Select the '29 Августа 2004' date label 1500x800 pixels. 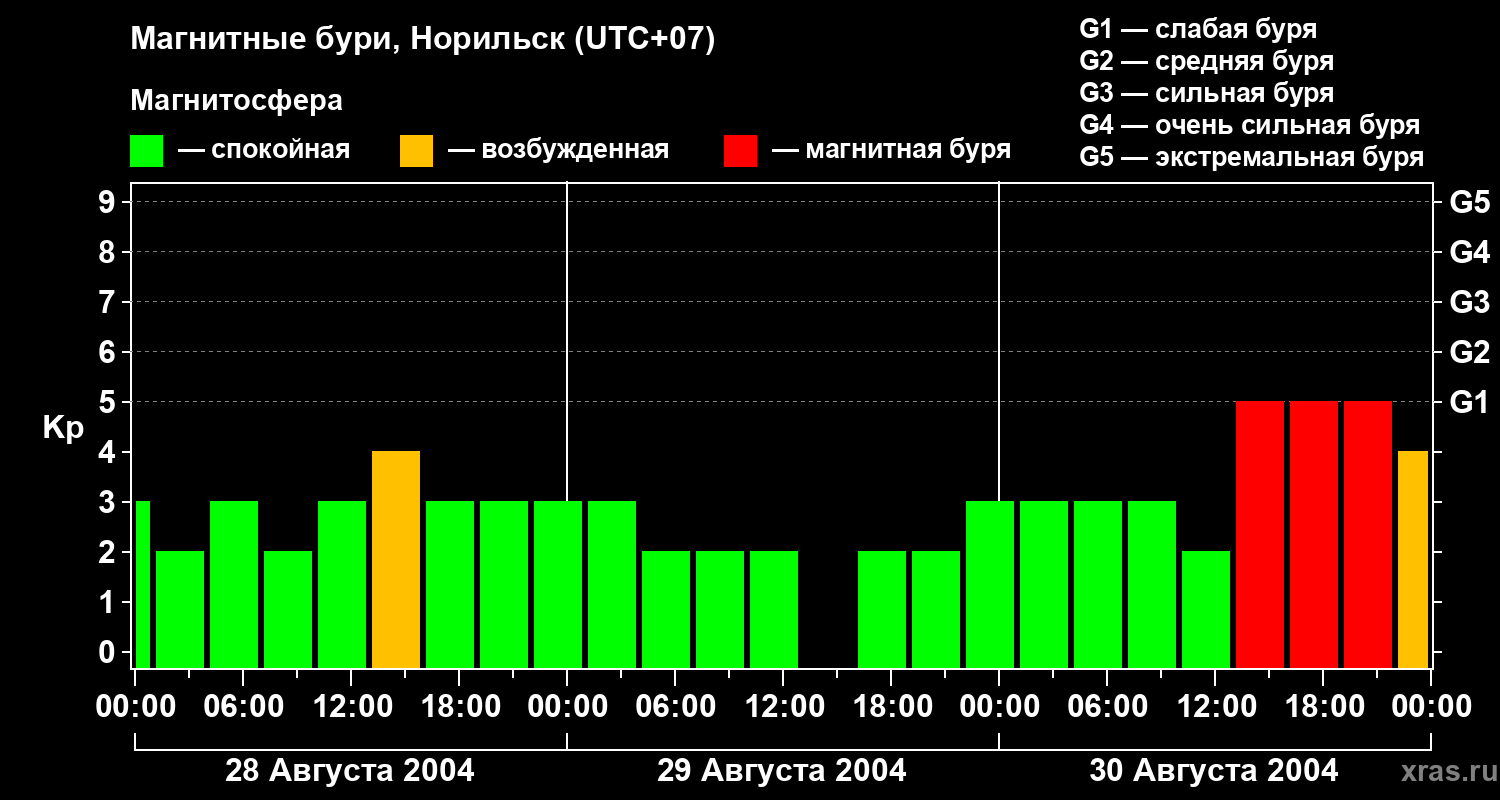click(x=782, y=770)
